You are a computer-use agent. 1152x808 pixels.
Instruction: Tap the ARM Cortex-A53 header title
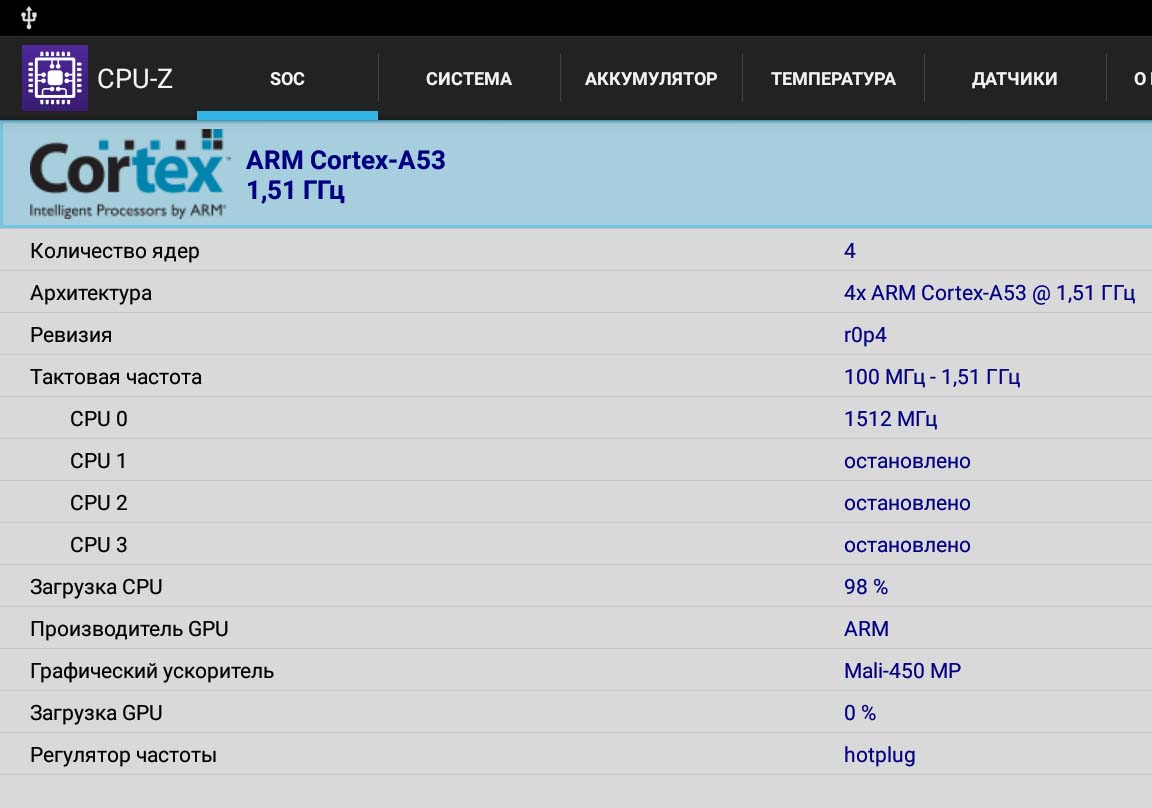click(346, 160)
